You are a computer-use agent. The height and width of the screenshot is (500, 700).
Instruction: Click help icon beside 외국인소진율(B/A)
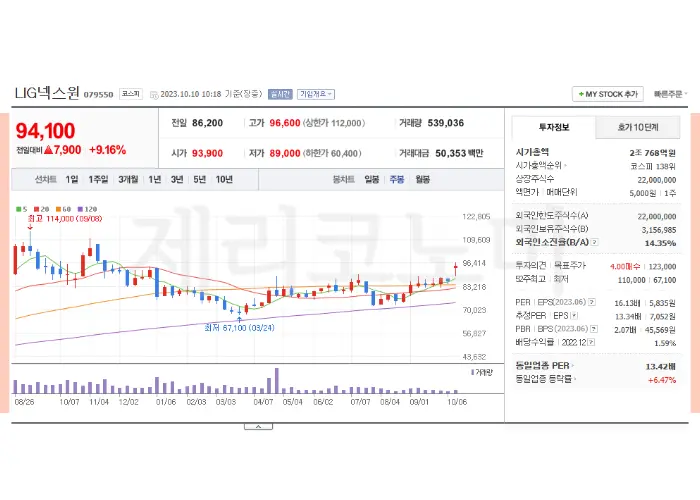point(595,242)
